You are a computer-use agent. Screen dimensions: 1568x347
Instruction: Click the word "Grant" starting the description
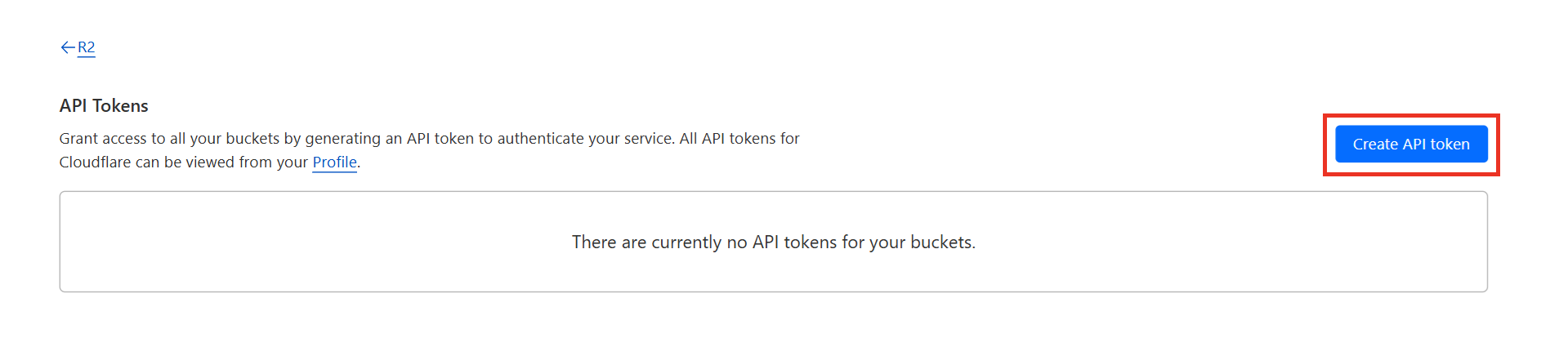point(78,138)
